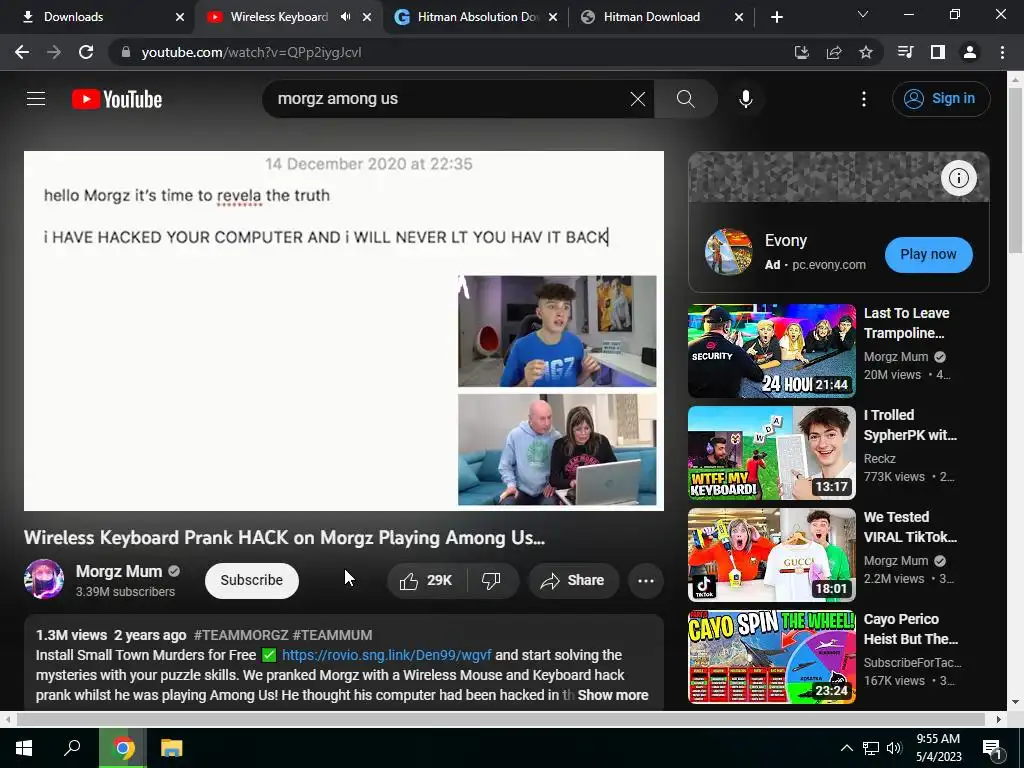Open volume control in system tray
Viewport: 1024px width, 768px height.
pos(894,748)
